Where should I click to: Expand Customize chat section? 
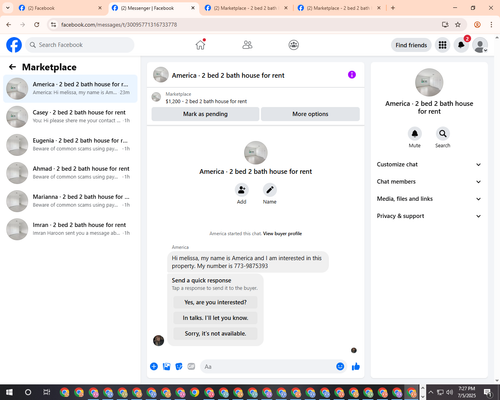pos(429,164)
